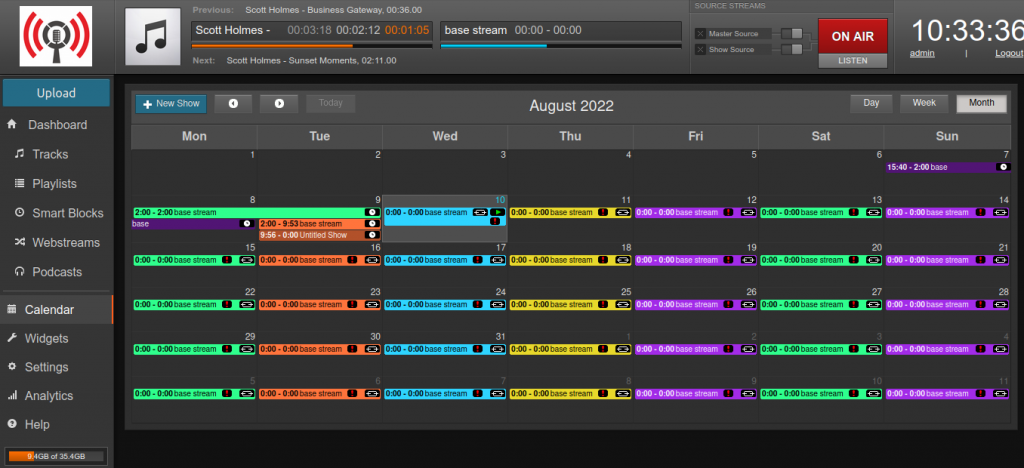Open the admin user link
Viewport: 1024px width, 468px height.
pyautogui.click(x=922, y=54)
